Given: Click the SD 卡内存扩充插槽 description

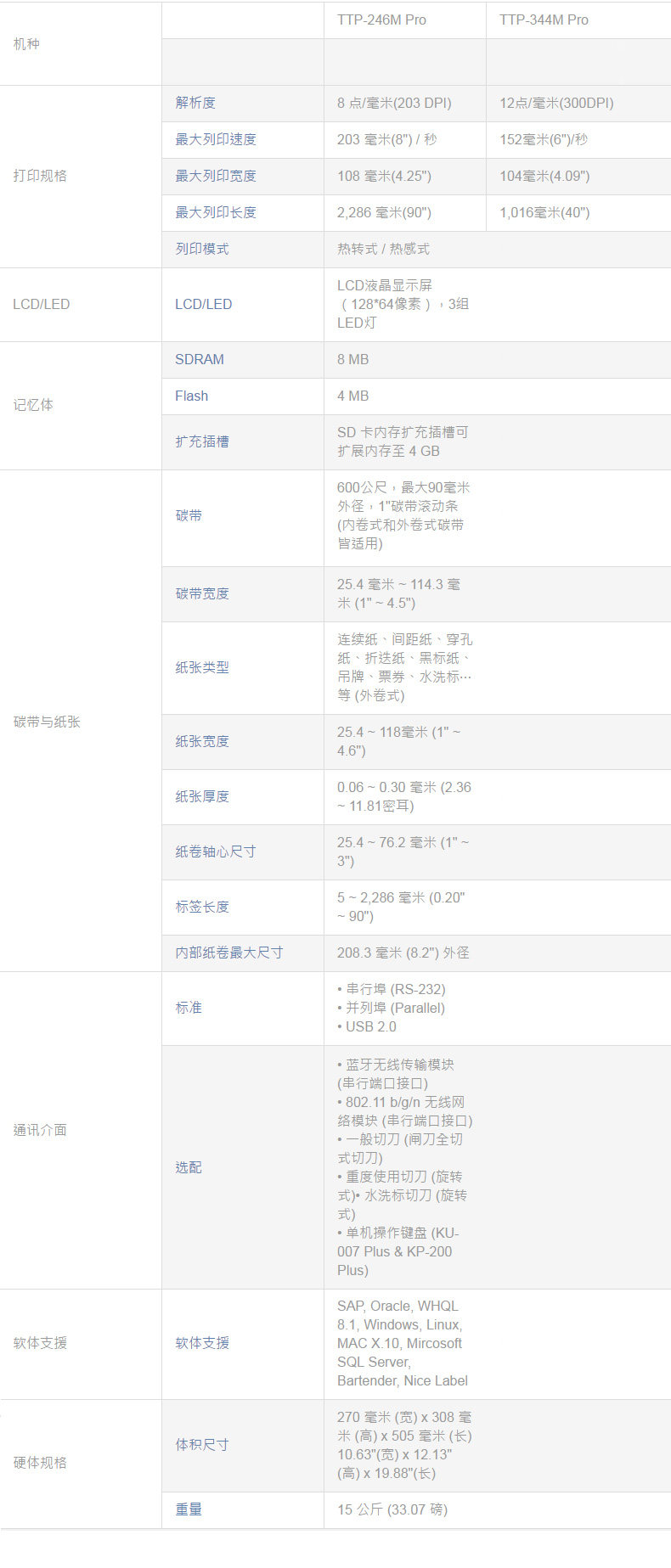Looking at the screenshot, I should pos(403,441).
